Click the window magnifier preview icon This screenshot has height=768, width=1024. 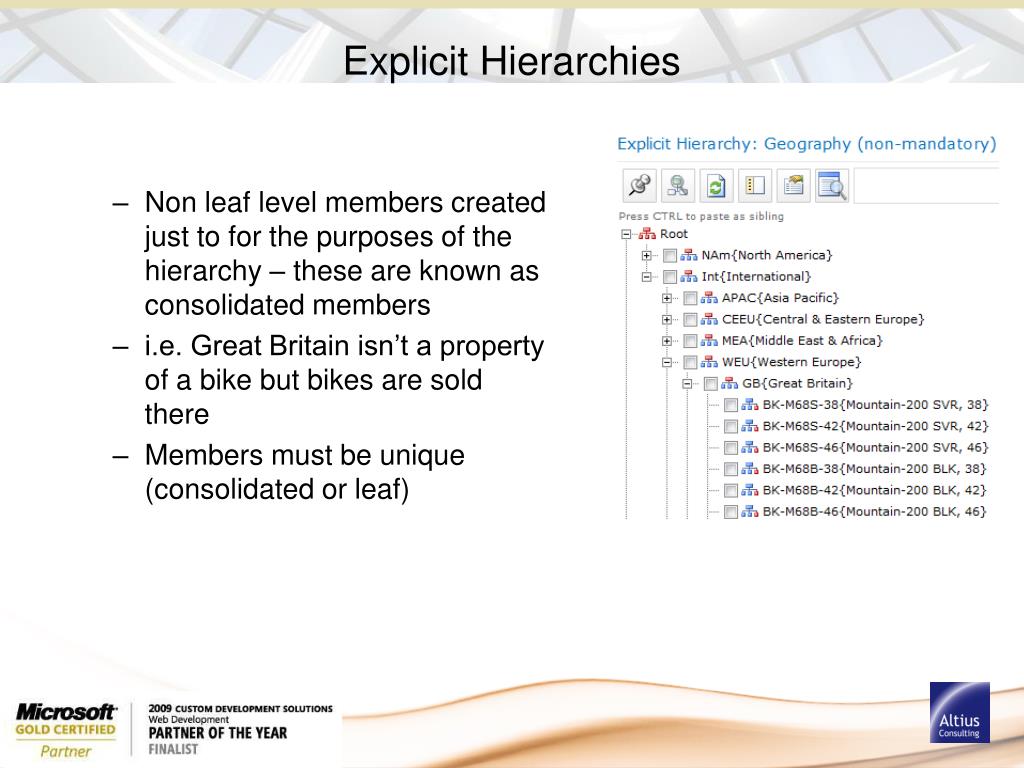pyautogui.click(x=832, y=185)
